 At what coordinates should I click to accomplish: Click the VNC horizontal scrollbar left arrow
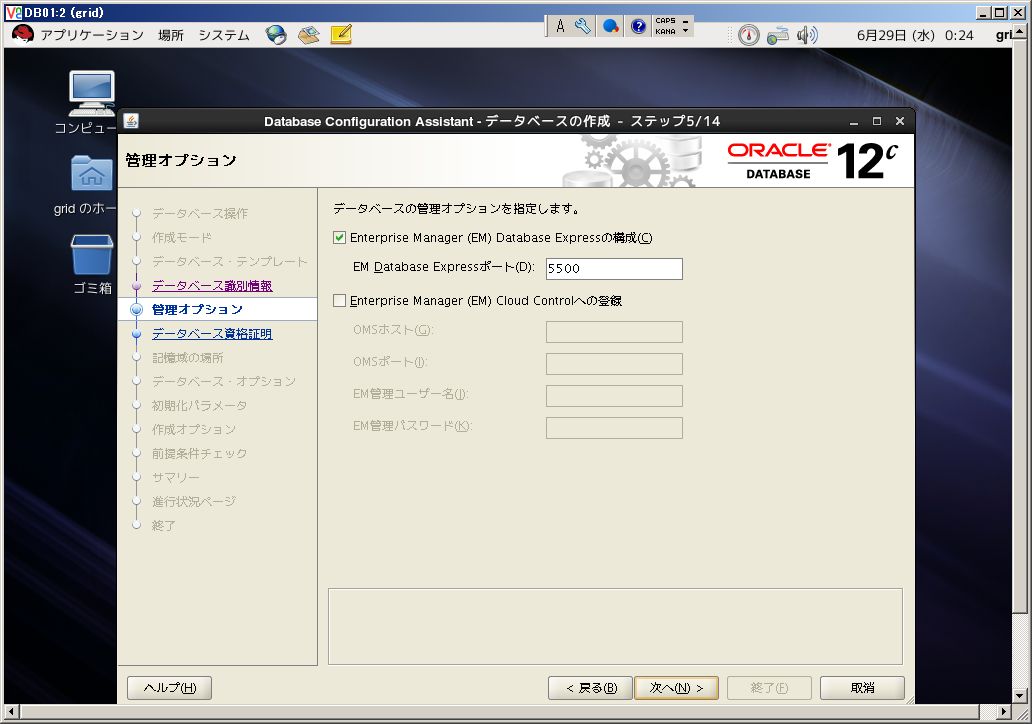pos(10,711)
